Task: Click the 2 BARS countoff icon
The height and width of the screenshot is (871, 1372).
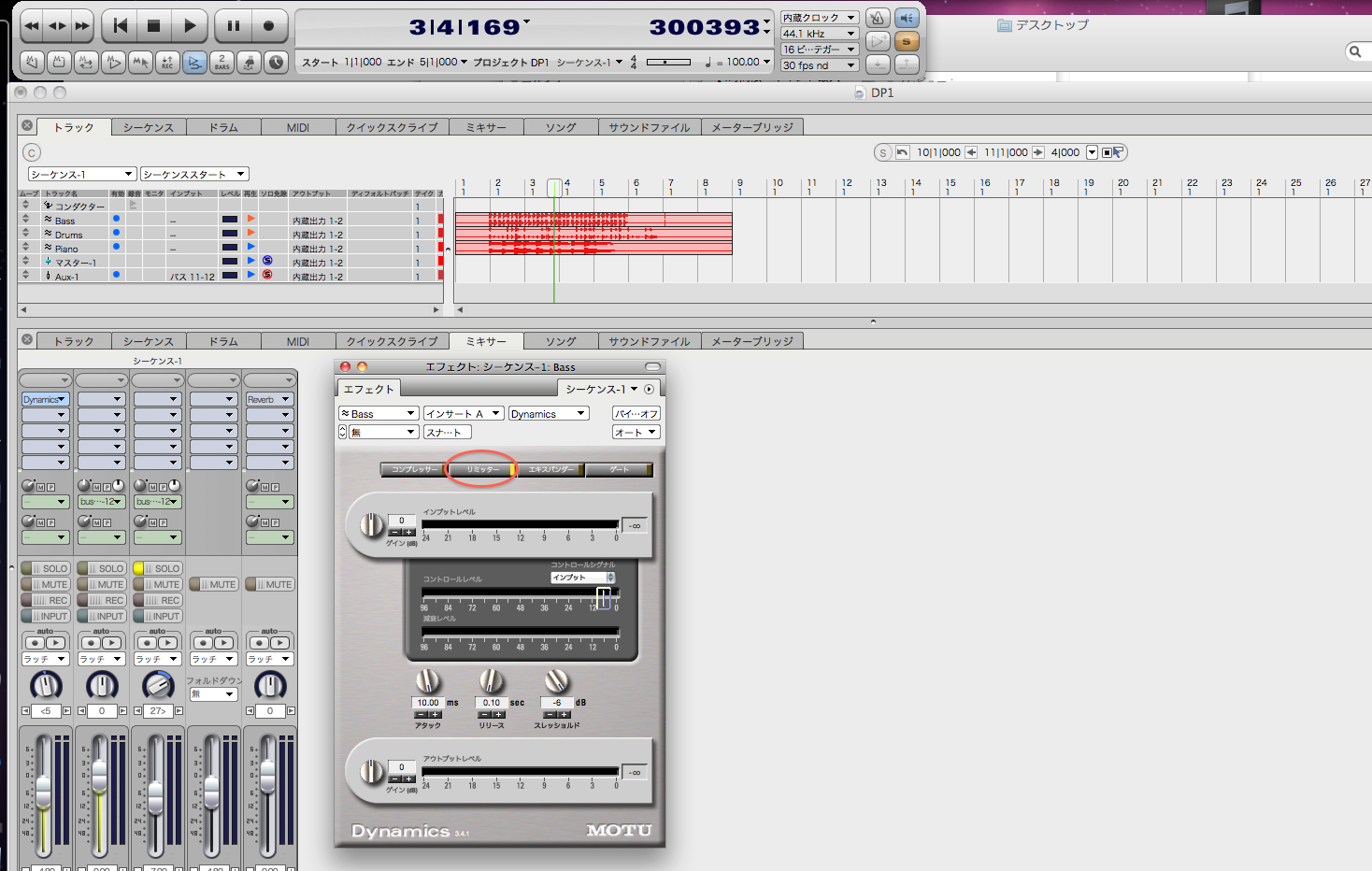Action: pos(222,63)
